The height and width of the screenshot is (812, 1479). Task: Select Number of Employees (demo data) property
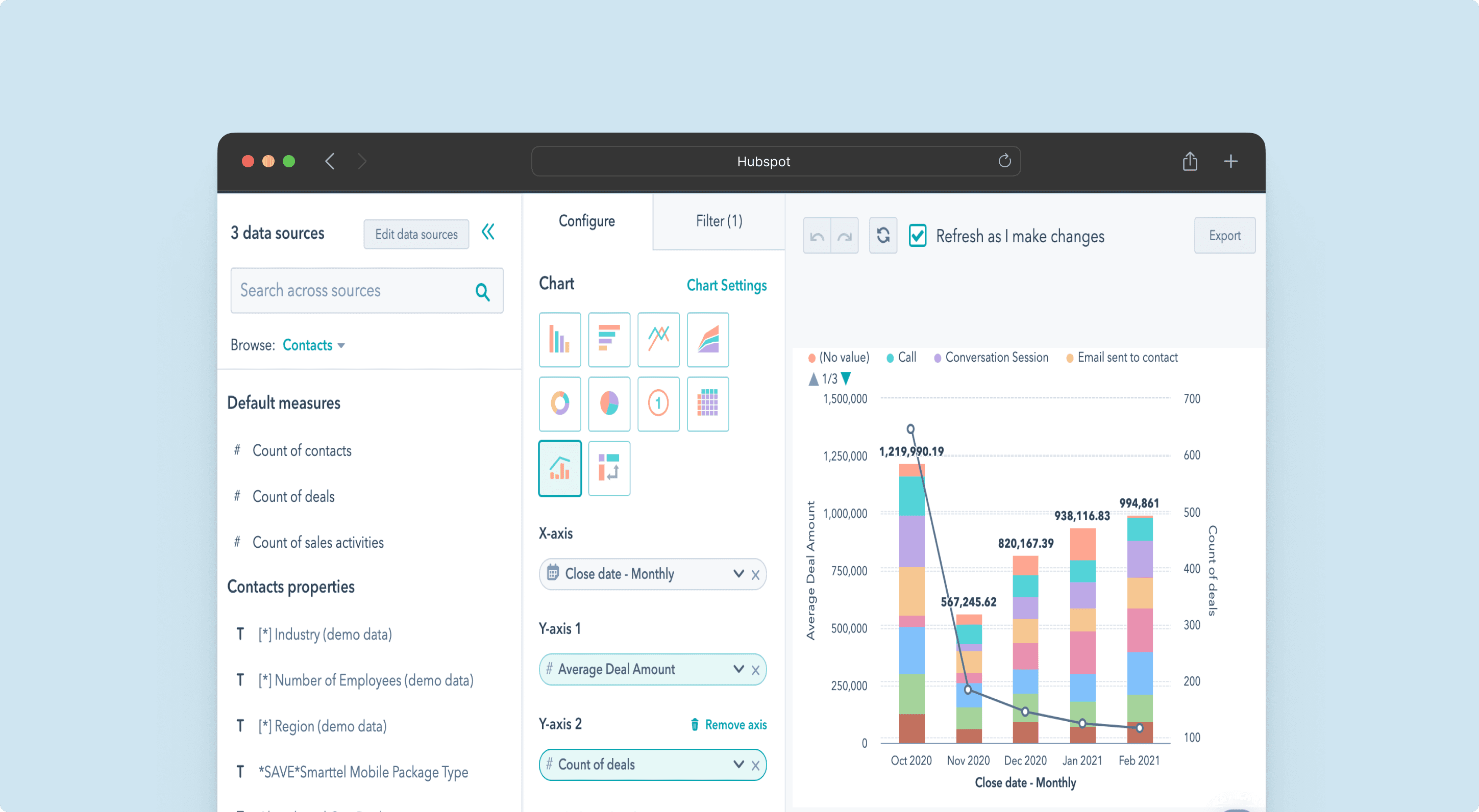tap(366, 680)
